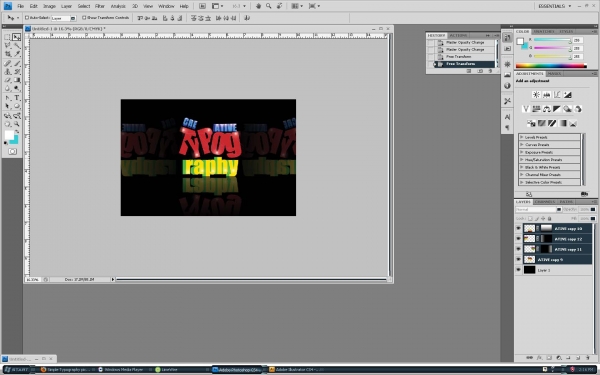Add a Curves adjustment from the icon
Screen dimensions: 600x375
557,95
